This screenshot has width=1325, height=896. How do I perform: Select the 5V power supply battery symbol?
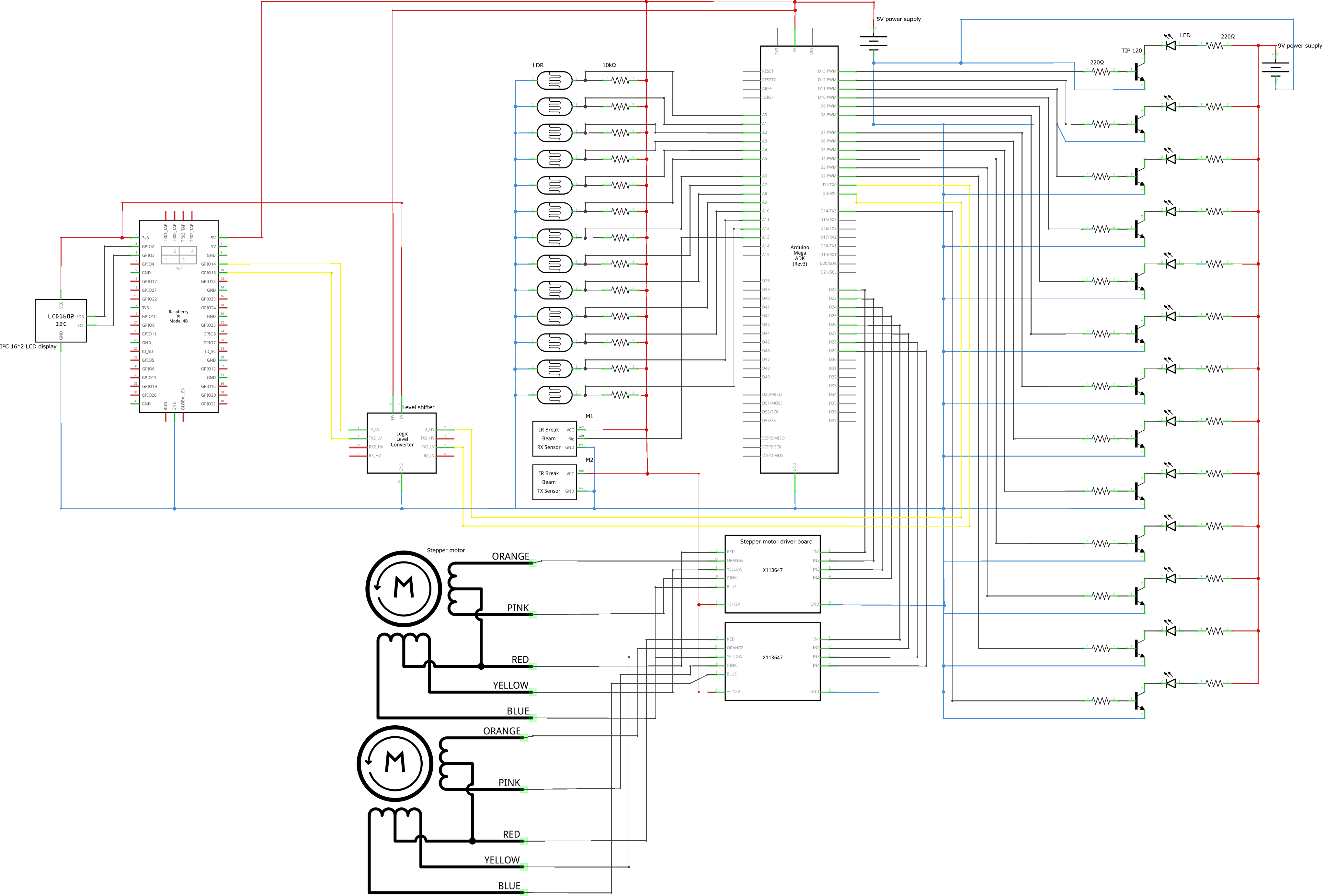tap(874, 41)
